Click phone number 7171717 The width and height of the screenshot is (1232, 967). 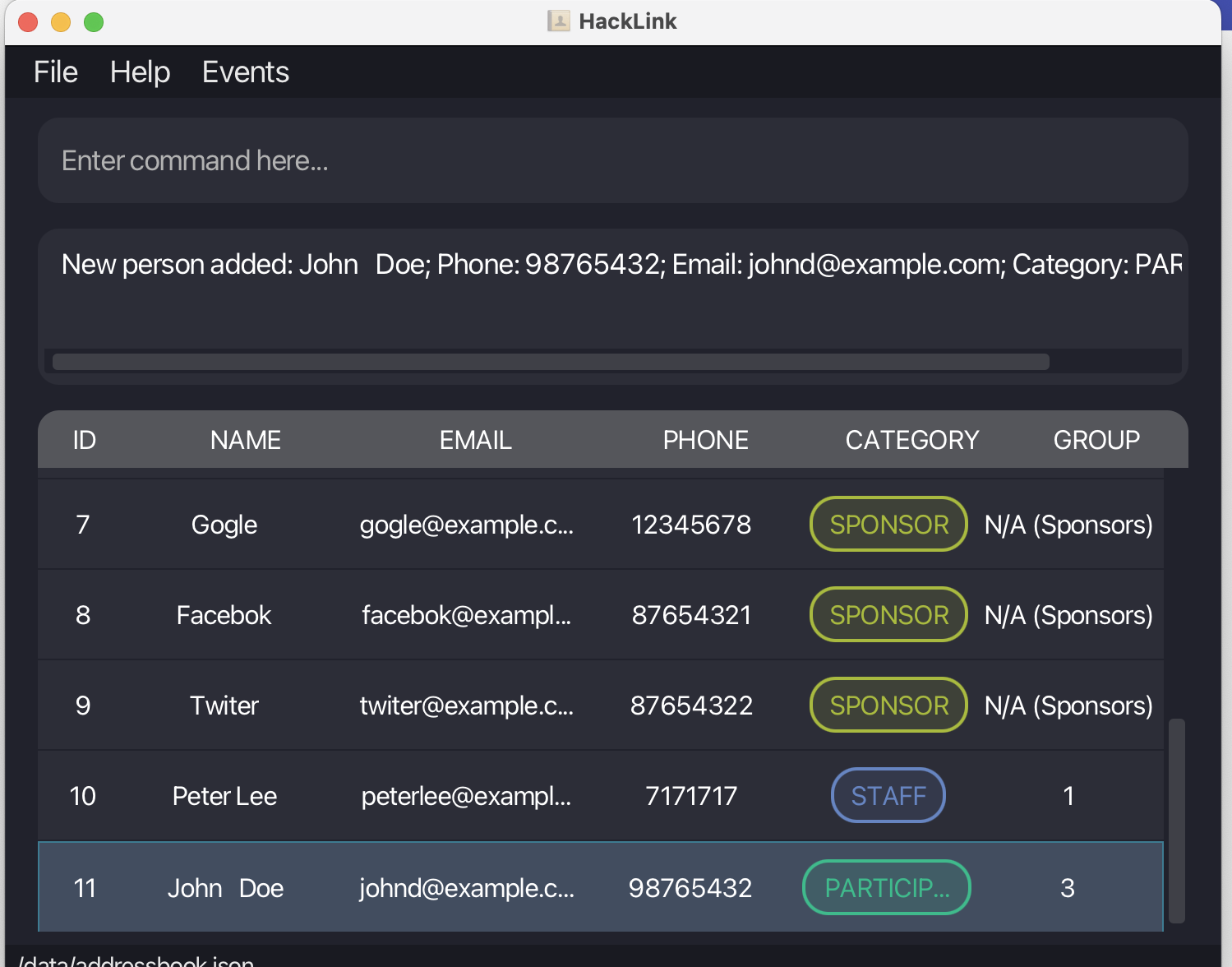pos(691,796)
